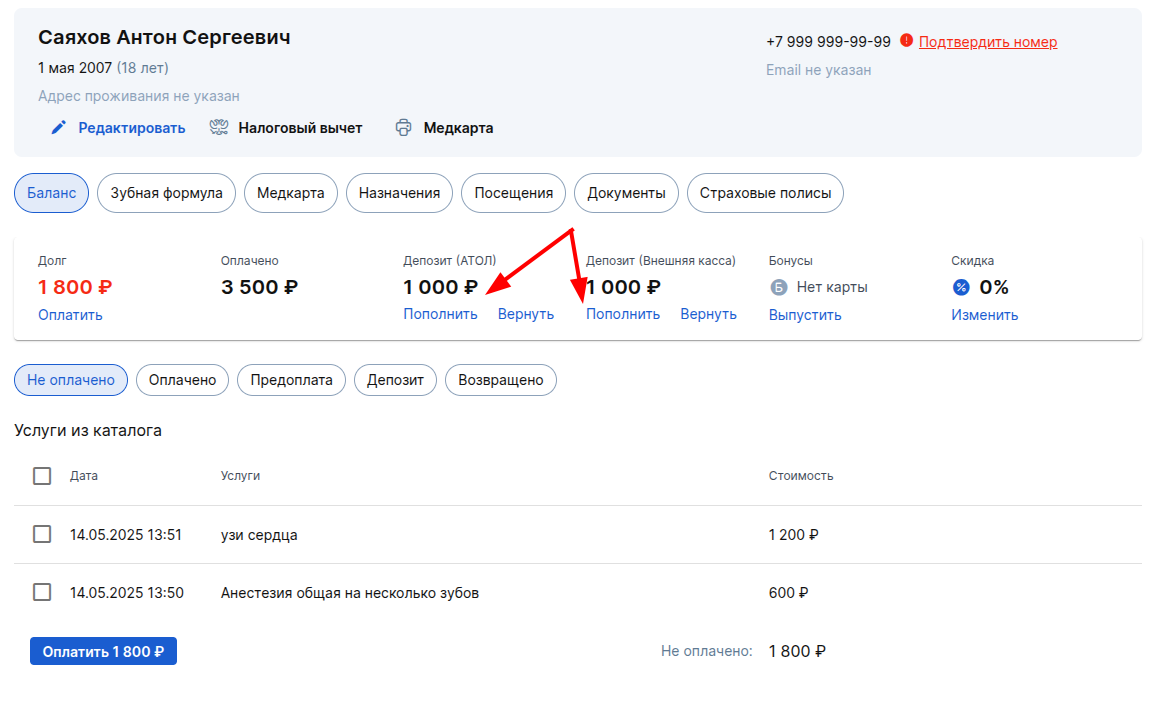Check the узи сердца row checkbox
The image size is (1156, 715).
coord(42,534)
